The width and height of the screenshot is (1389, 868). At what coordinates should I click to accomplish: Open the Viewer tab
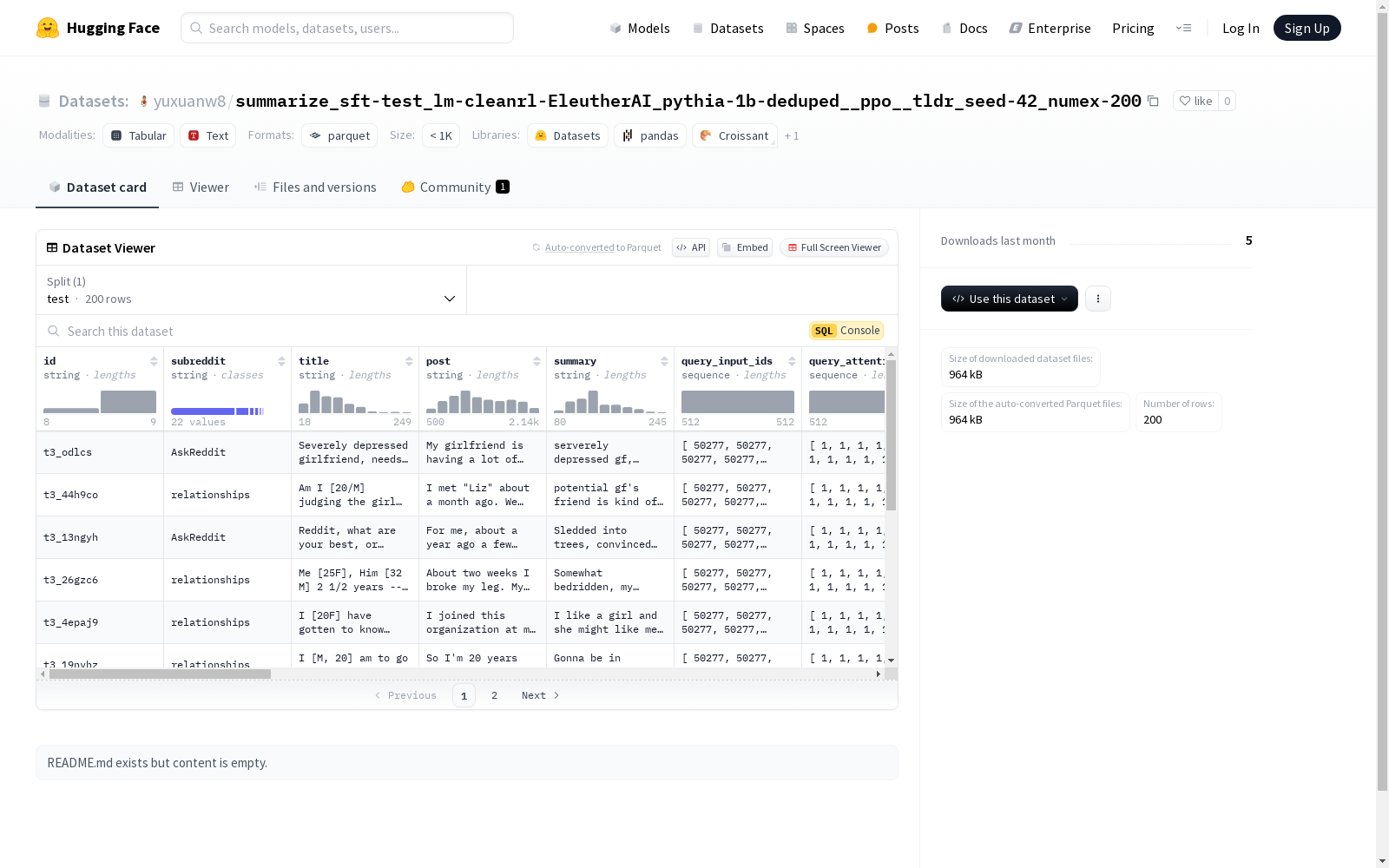(201, 187)
